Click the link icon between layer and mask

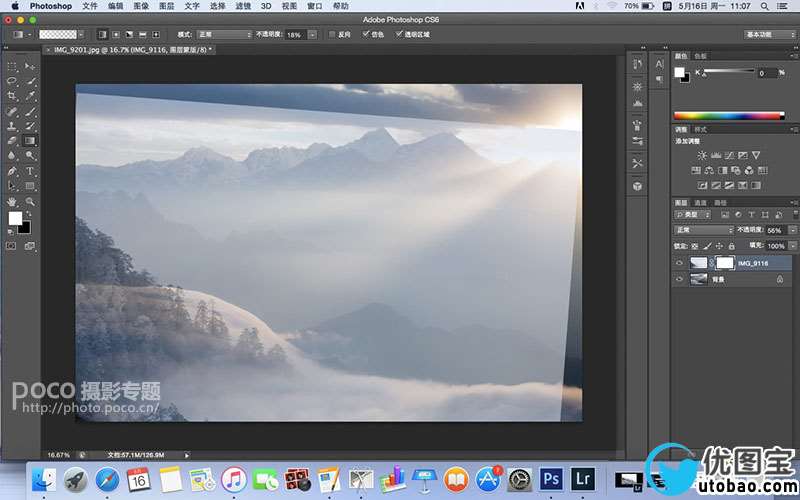tap(711, 263)
